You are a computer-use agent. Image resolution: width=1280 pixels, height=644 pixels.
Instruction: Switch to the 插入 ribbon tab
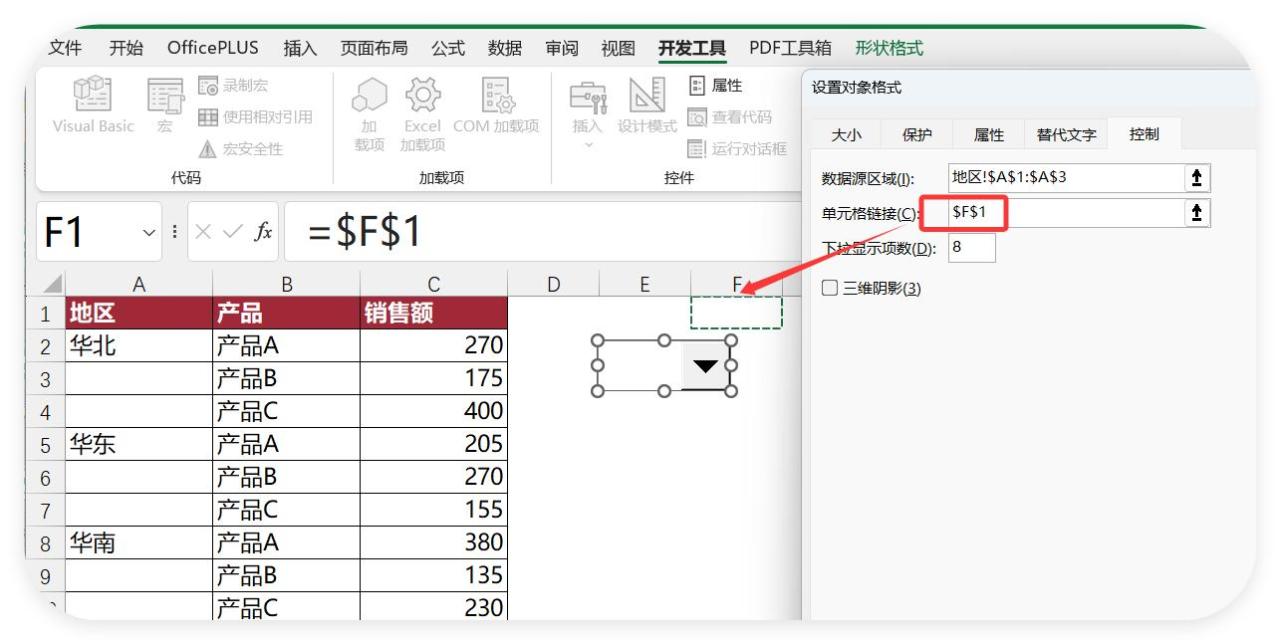[x=300, y=47]
